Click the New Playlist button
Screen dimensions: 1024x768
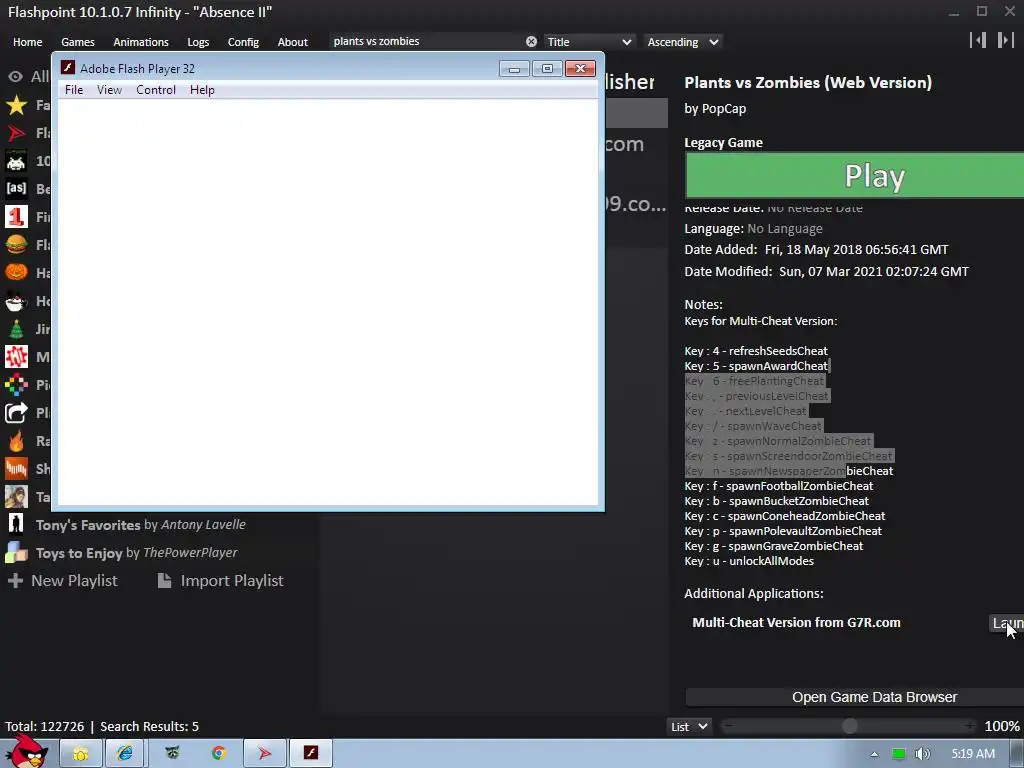(x=63, y=581)
